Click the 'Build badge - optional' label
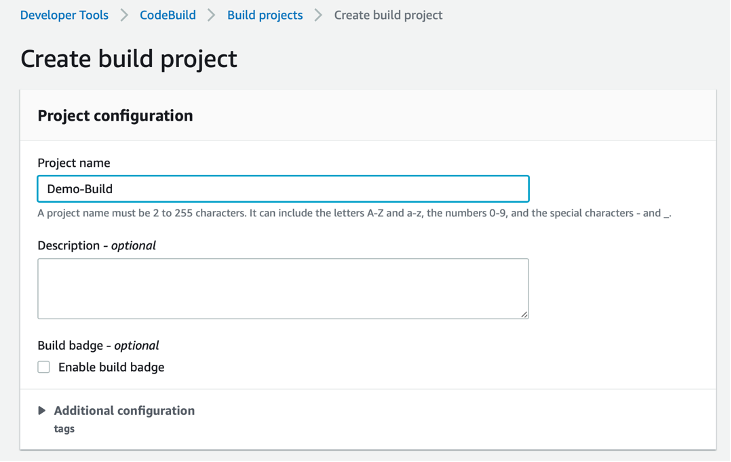This screenshot has height=462, width=731. click(98, 346)
